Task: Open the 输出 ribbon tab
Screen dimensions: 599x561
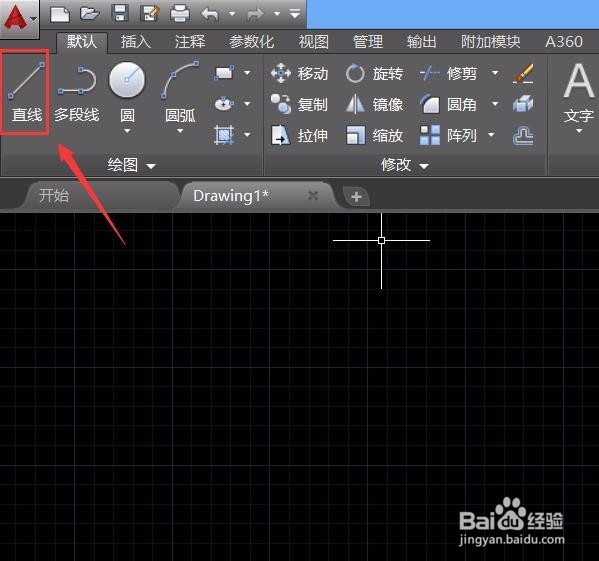Action: point(421,42)
